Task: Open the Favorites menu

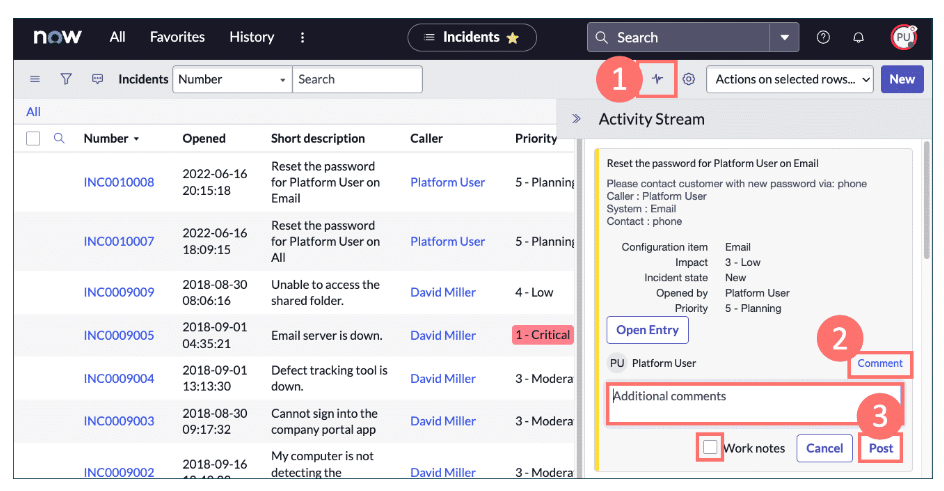Action: coord(177,37)
